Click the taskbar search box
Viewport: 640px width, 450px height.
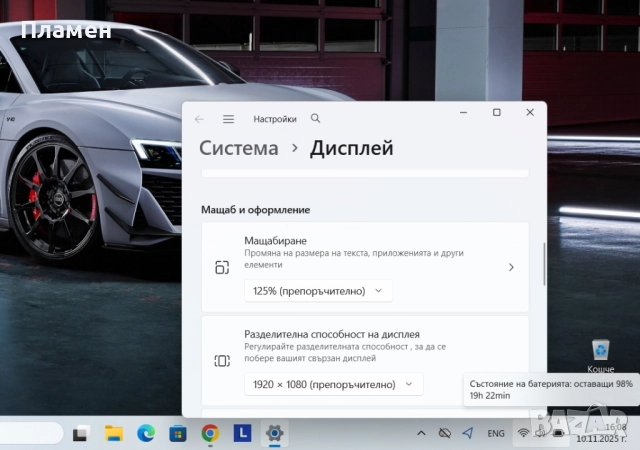click(x=31, y=433)
